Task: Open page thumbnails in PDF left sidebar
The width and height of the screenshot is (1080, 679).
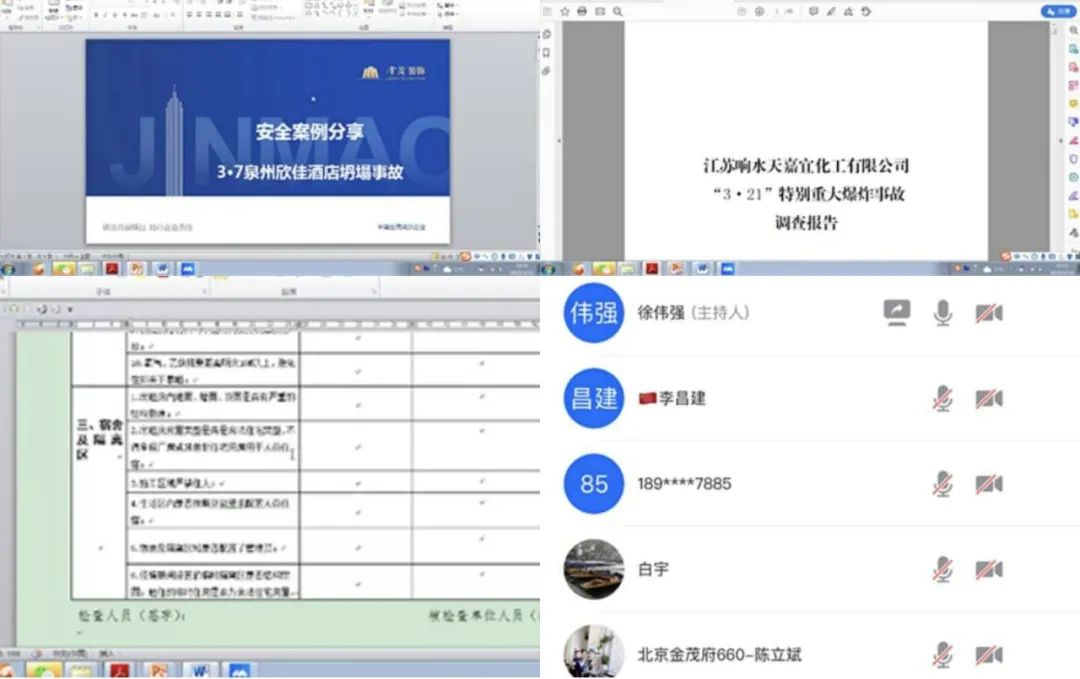Action: (x=546, y=34)
